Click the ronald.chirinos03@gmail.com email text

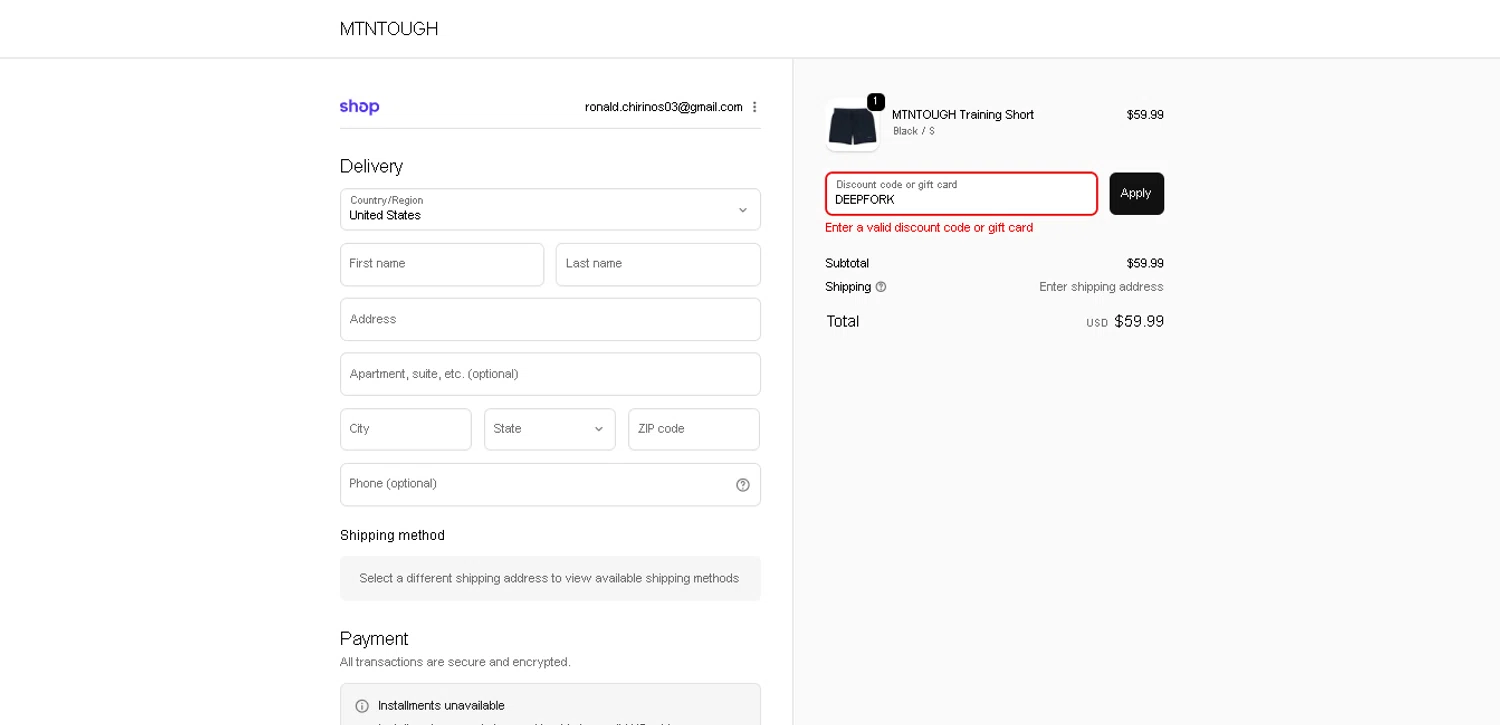coord(664,107)
